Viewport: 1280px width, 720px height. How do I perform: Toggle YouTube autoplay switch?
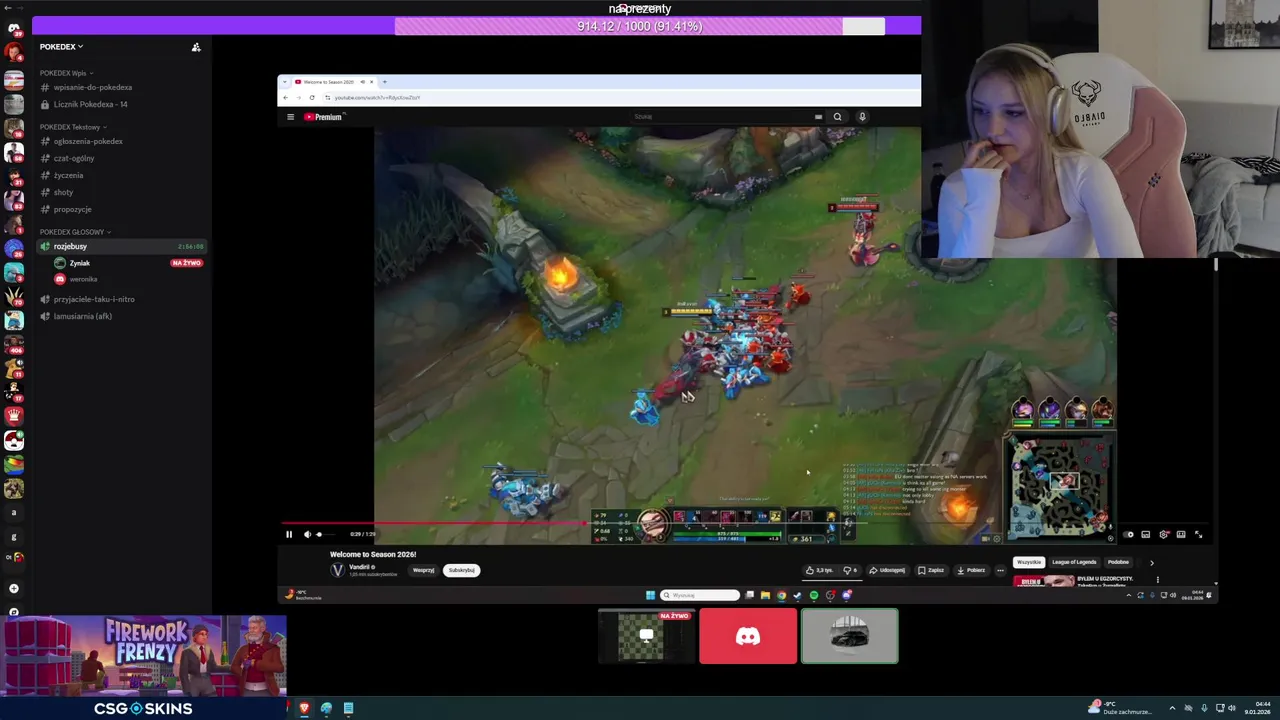click(1128, 534)
